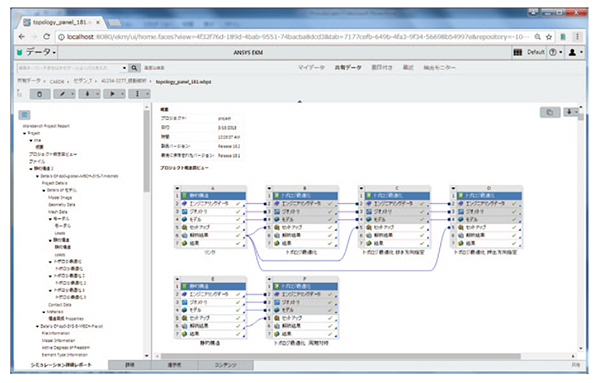This screenshot has height=383, width=600.
Task: Click the Model icon in system C
Action: tap(369, 219)
